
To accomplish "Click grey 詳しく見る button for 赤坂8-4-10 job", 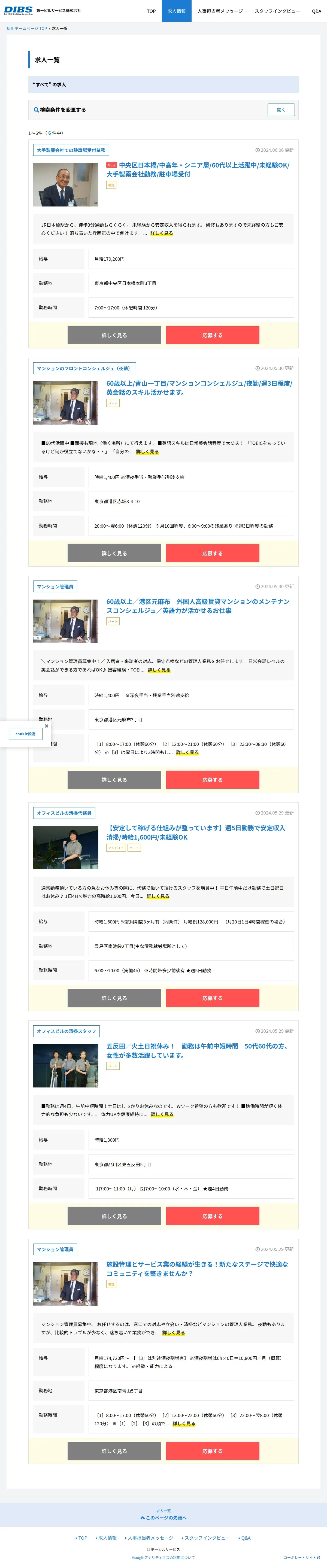I will click(x=114, y=553).
